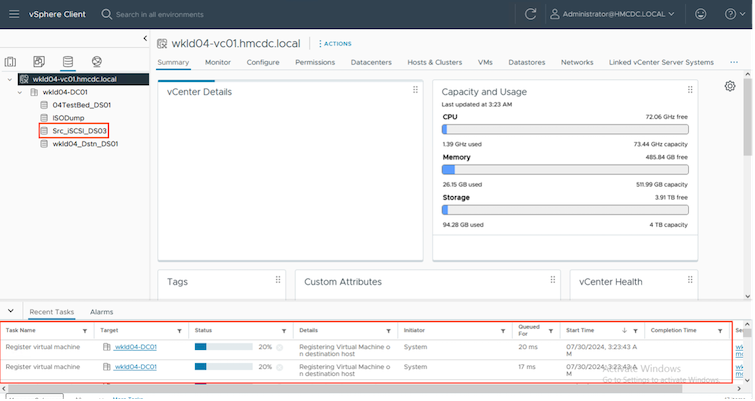Open the vSphere Client hamburger menu
This screenshot has width=755, height=401.
pyautogui.click(x=12, y=15)
